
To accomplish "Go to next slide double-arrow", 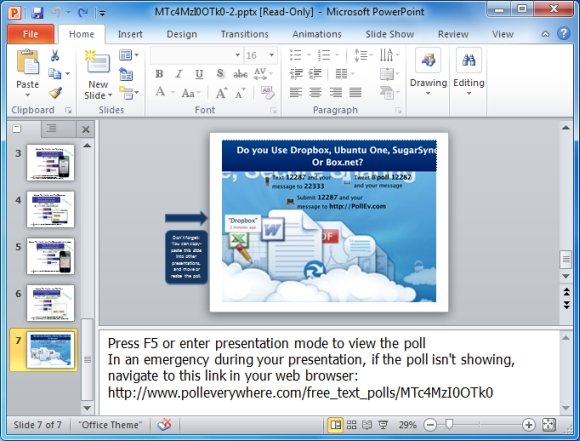I will (x=566, y=305).
